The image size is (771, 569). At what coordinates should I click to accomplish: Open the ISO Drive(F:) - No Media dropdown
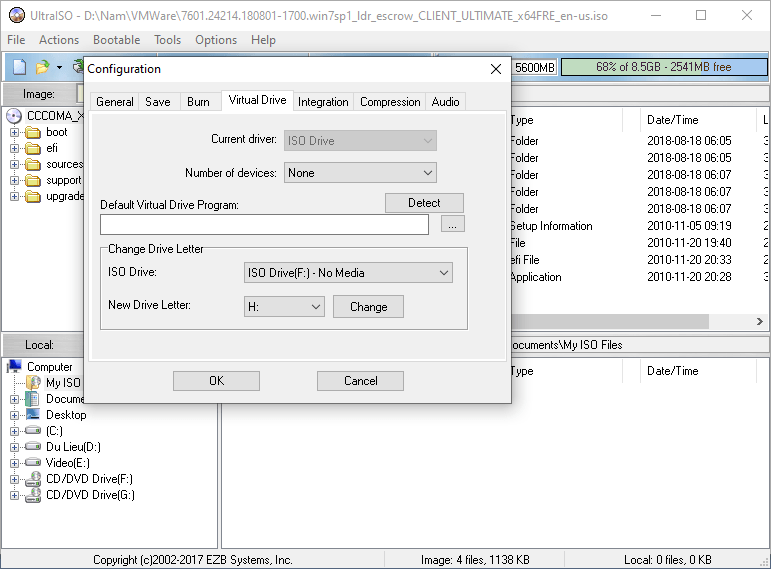[x=348, y=273]
